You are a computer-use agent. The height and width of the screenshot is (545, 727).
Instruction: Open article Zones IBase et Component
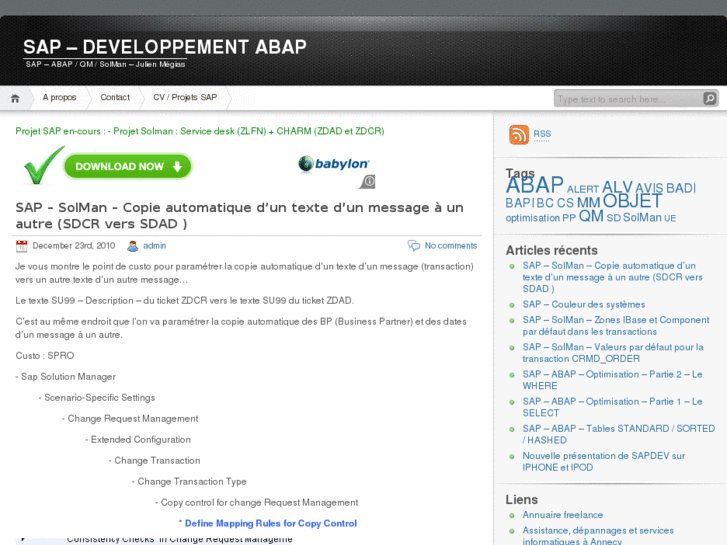point(616,326)
